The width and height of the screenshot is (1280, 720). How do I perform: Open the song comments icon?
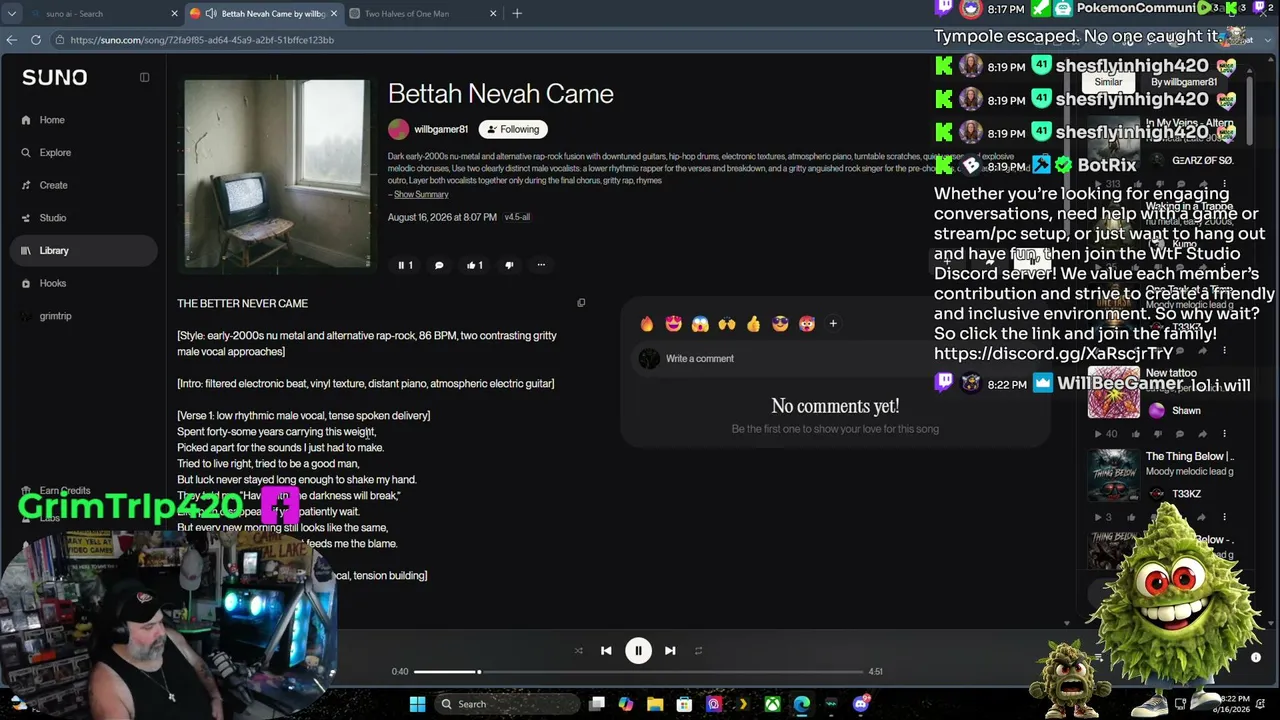(x=439, y=265)
